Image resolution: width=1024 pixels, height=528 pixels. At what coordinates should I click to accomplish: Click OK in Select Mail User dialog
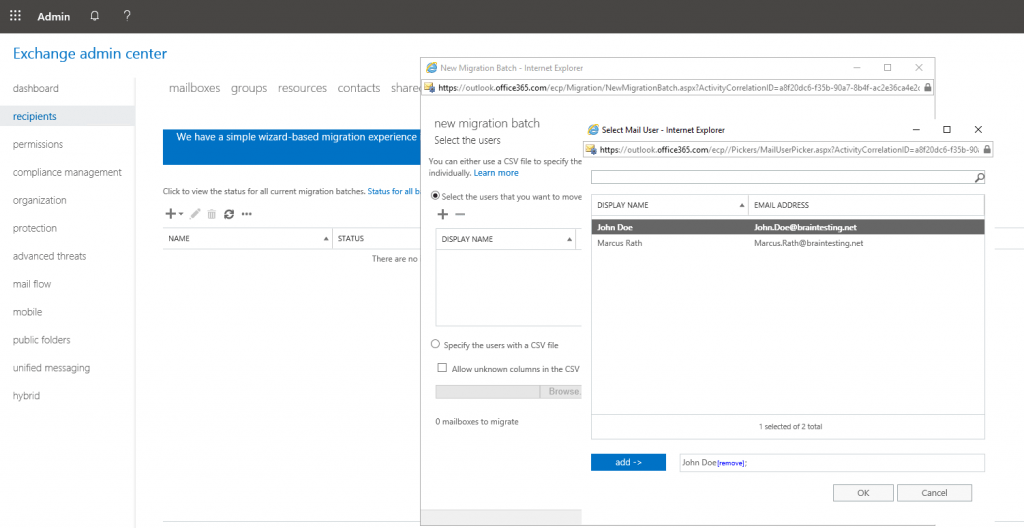[x=863, y=493]
